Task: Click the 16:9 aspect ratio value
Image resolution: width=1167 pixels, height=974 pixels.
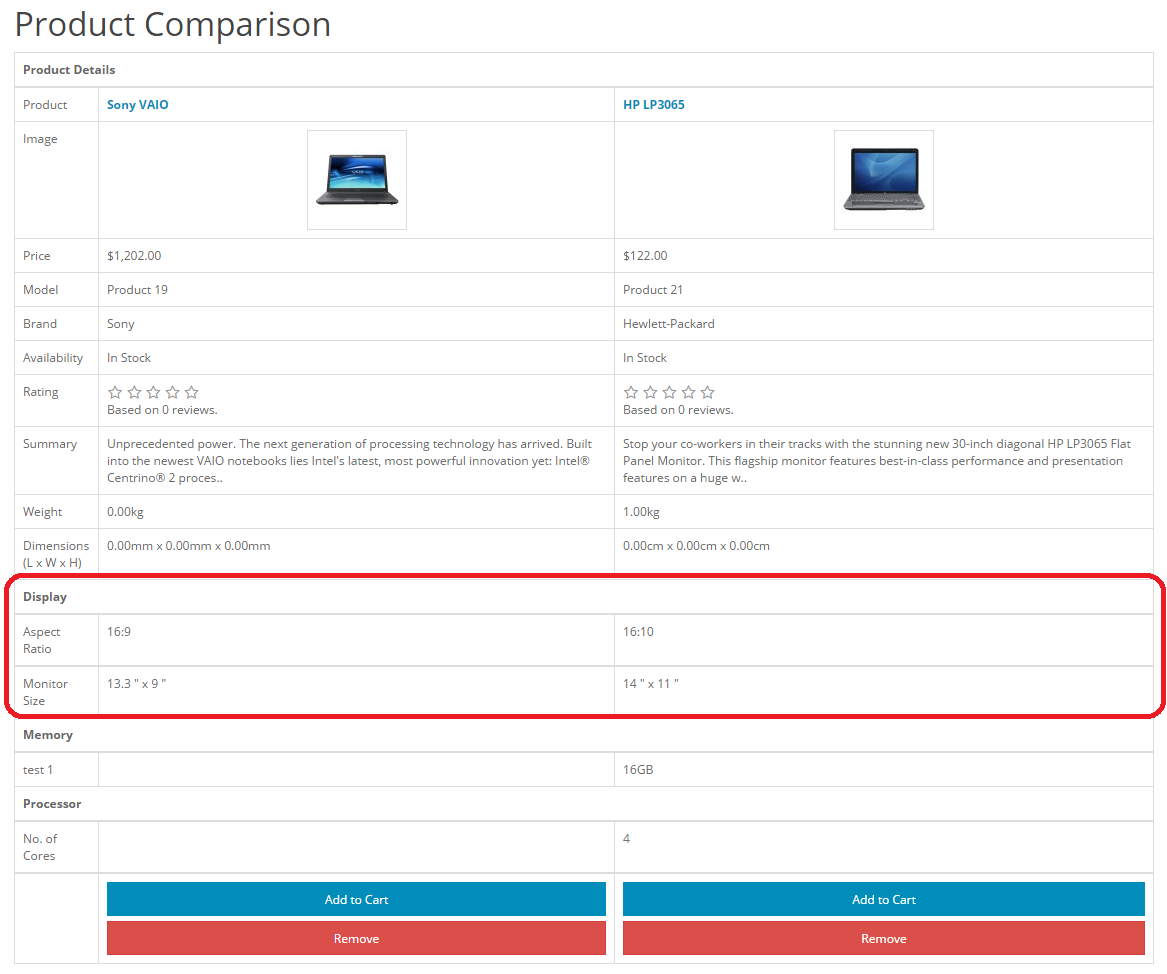Action: point(119,632)
